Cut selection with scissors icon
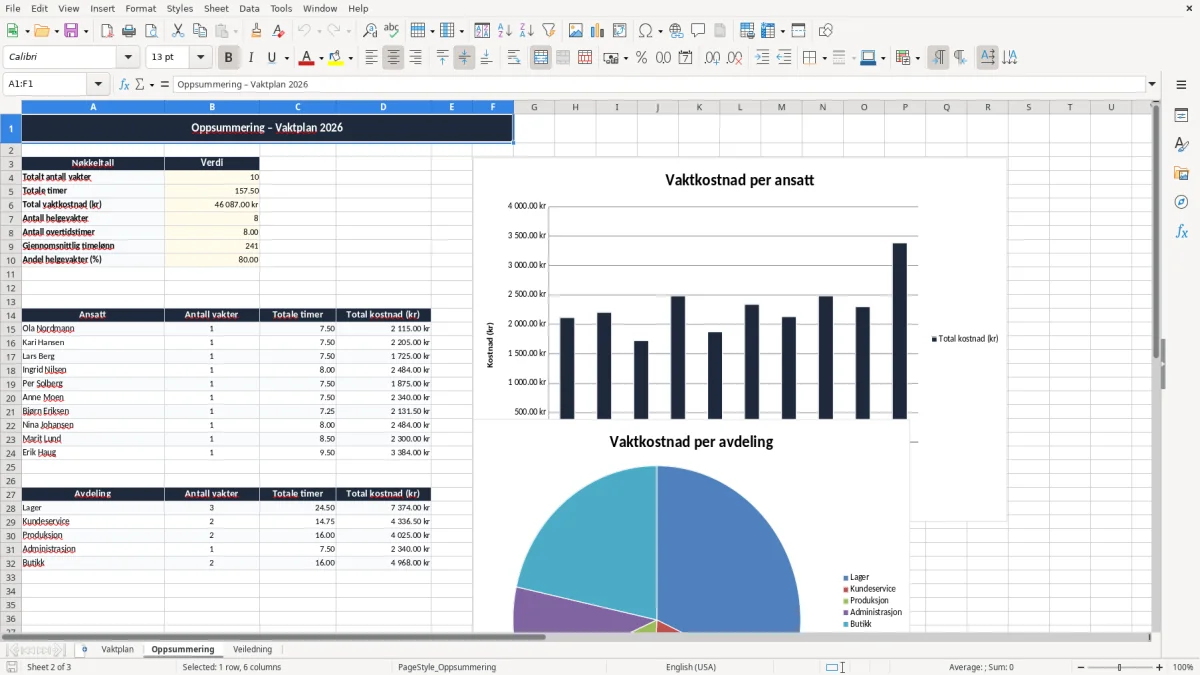1200x675 pixels. pyautogui.click(x=177, y=31)
